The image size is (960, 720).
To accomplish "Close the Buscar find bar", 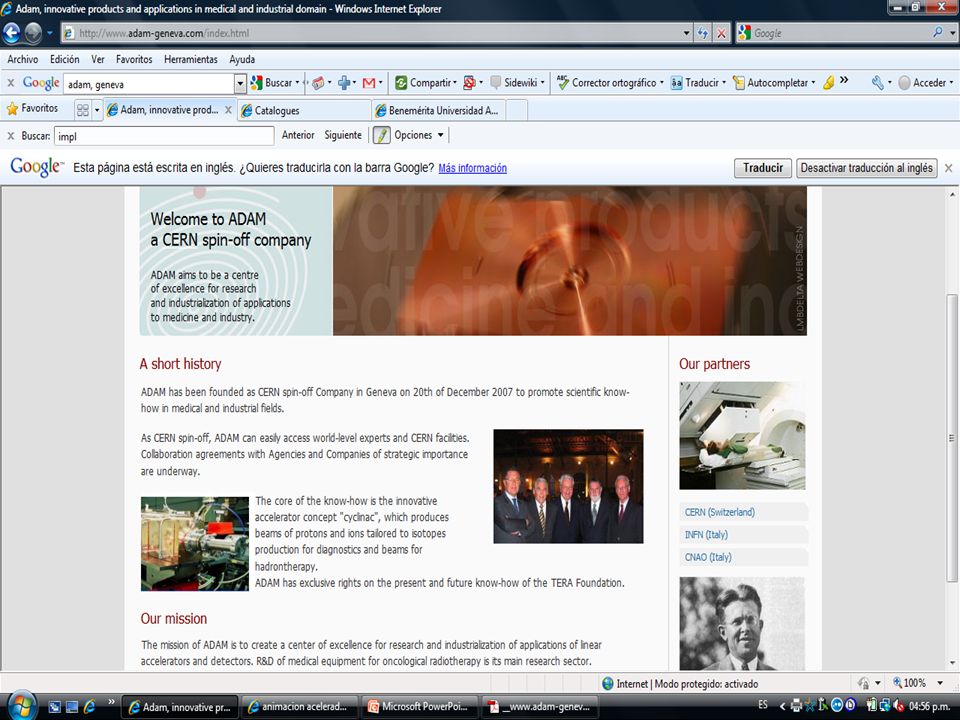I will pyautogui.click(x=10, y=136).
